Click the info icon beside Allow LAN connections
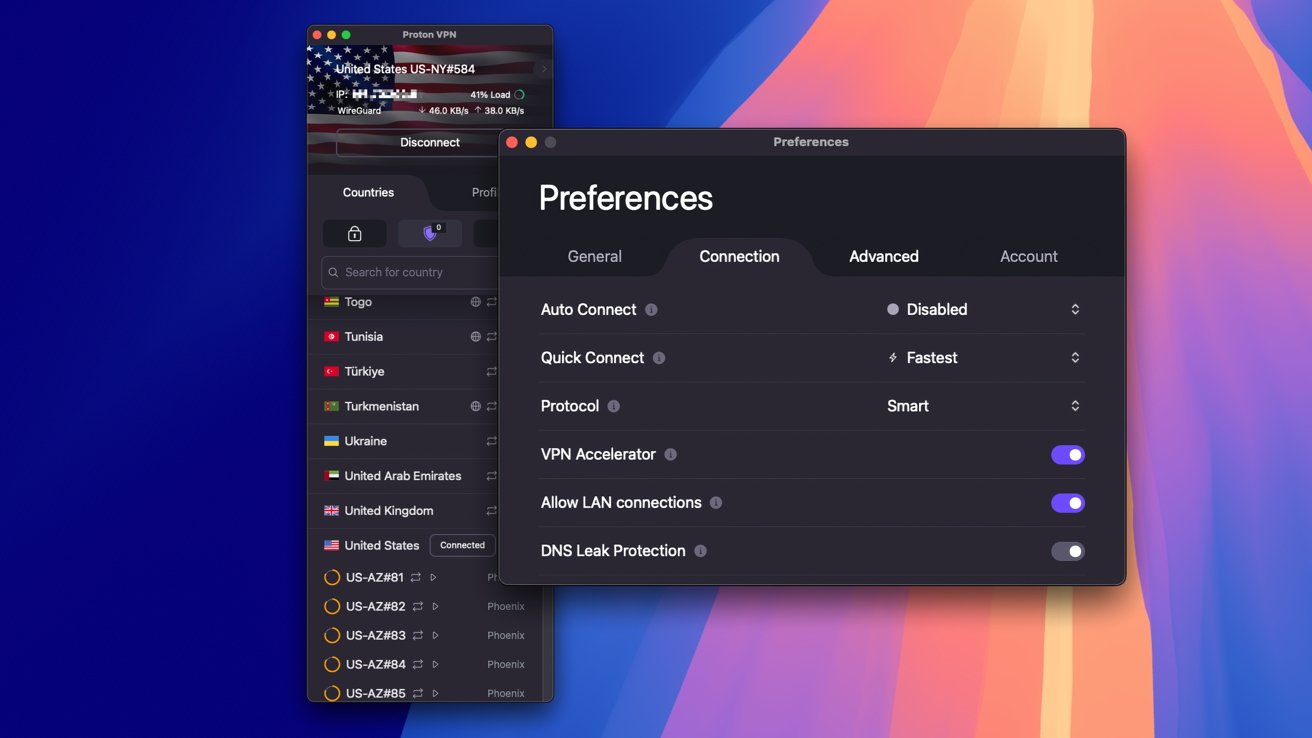The height and width of the screenshot is (738, 1312). pos(716,503)
